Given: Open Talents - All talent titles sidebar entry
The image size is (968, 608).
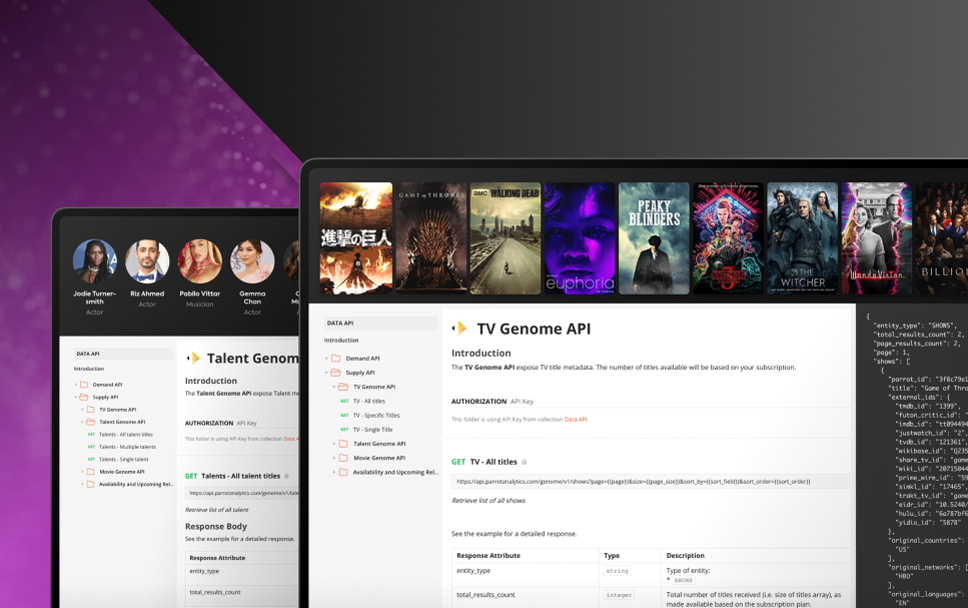Looking at the screenshot, I should [126, 434].
